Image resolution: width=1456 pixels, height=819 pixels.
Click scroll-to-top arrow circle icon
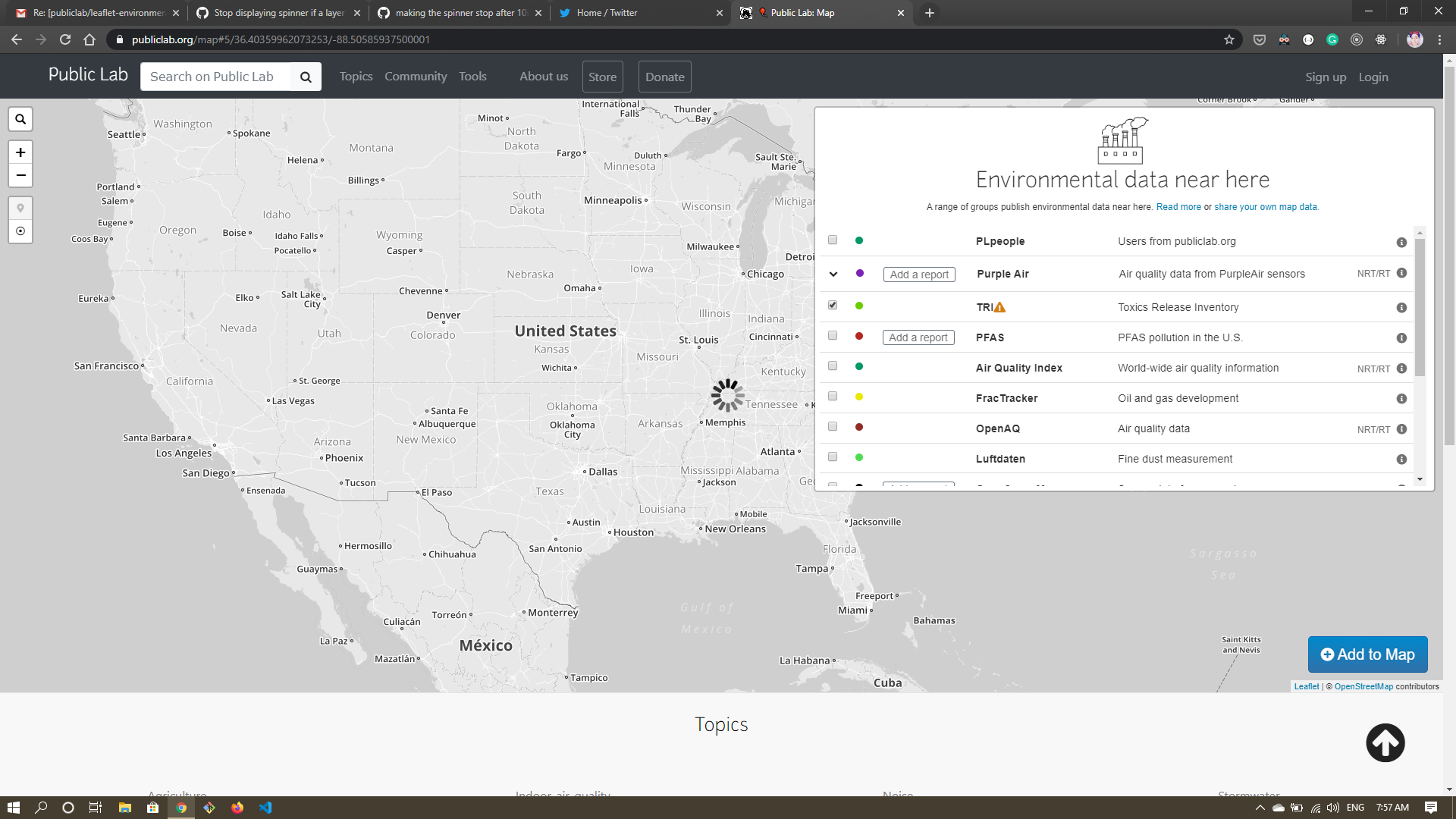(1385, 743)
